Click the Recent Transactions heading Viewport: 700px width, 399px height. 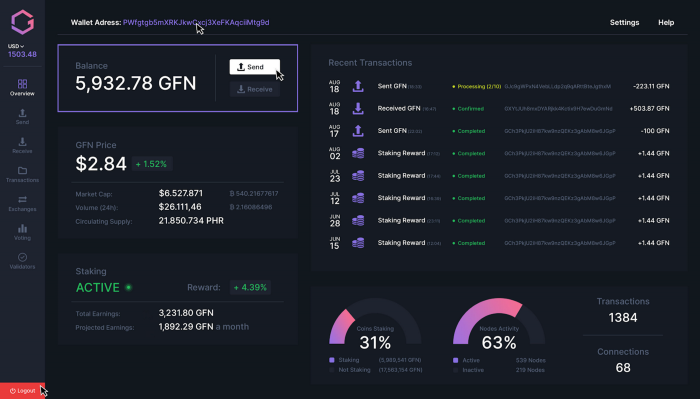tap(370, 63)
